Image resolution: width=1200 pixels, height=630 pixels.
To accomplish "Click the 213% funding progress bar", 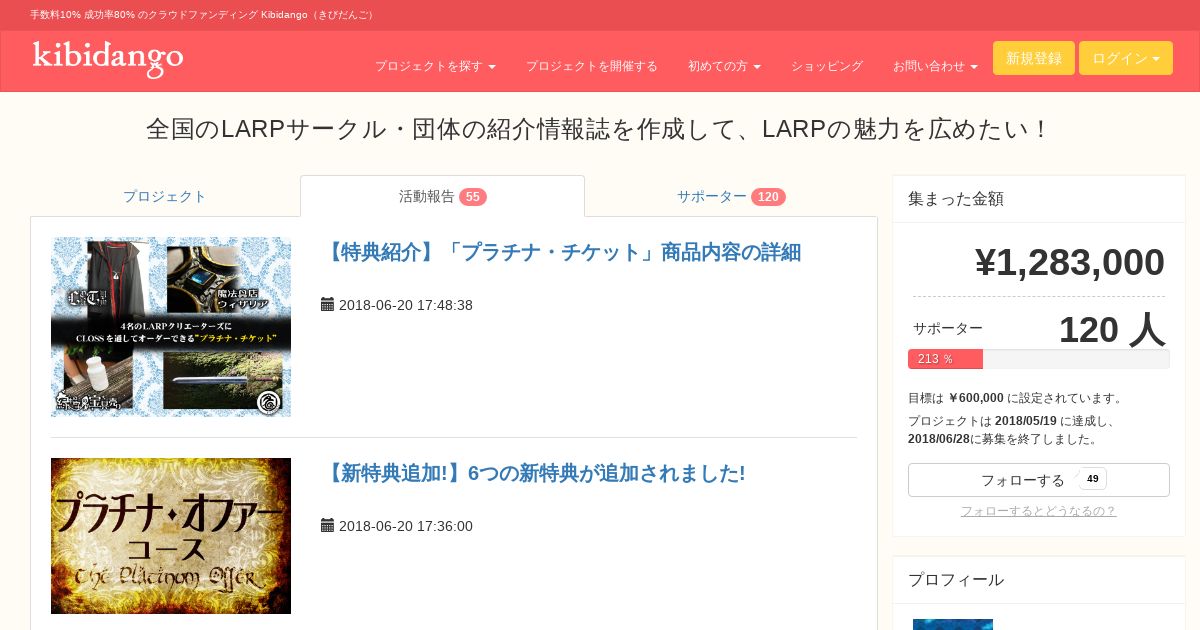I will (1039, 359).
